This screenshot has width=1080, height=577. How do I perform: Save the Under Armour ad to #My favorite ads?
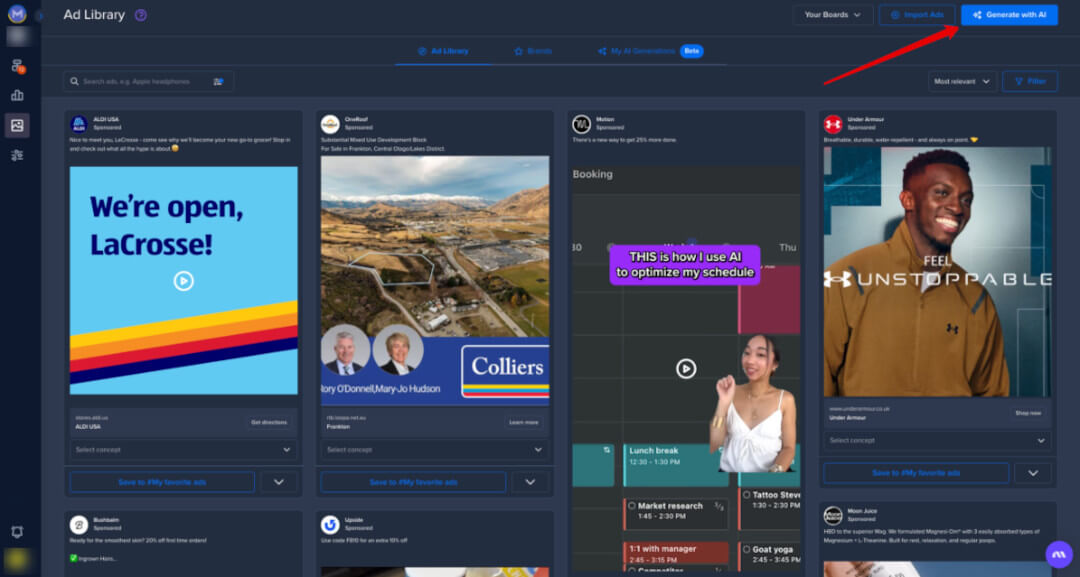916,473
